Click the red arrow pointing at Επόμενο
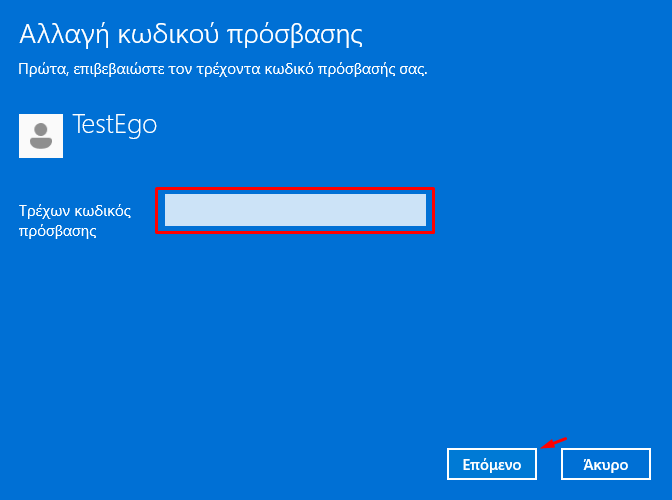 [553, 443]
